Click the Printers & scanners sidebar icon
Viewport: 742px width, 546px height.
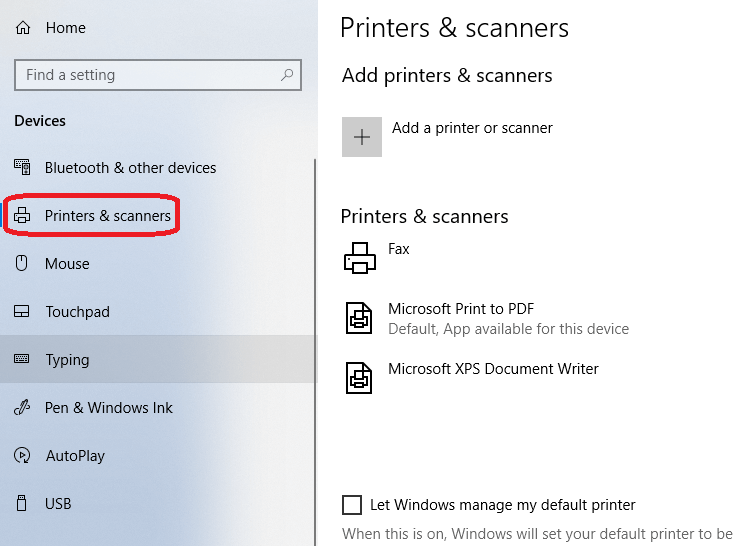pyautogui.click(x=22, y=215)
